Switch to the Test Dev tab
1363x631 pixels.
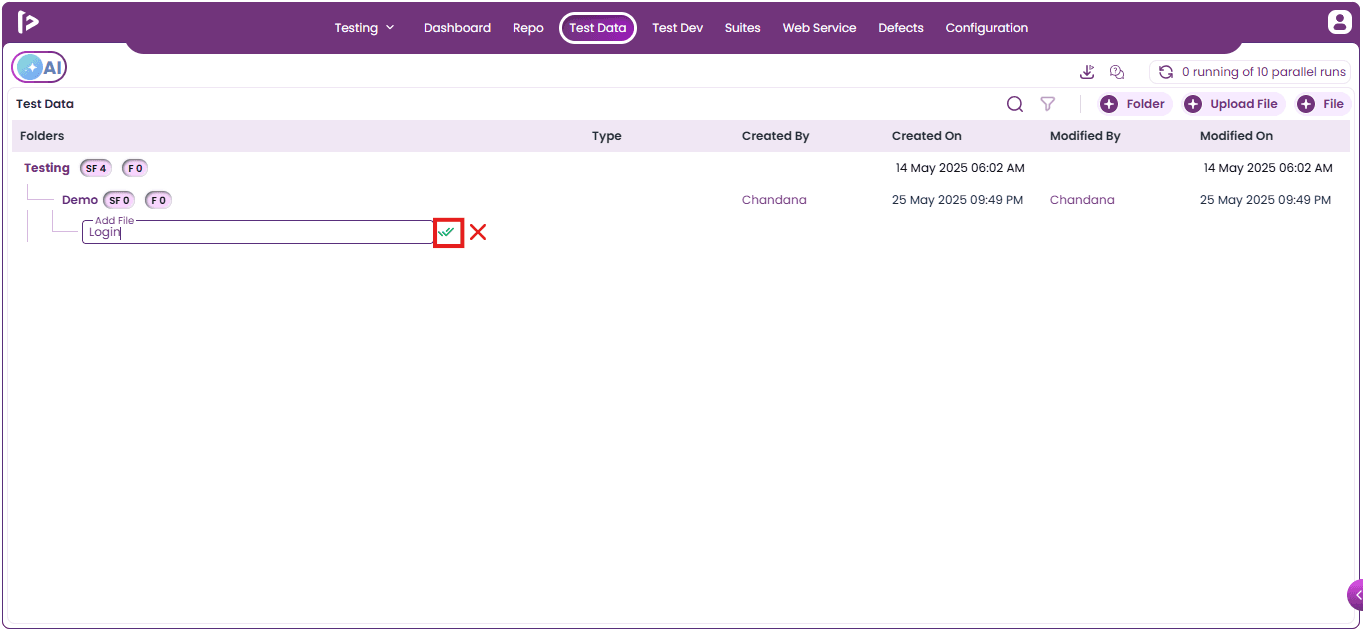678,28
